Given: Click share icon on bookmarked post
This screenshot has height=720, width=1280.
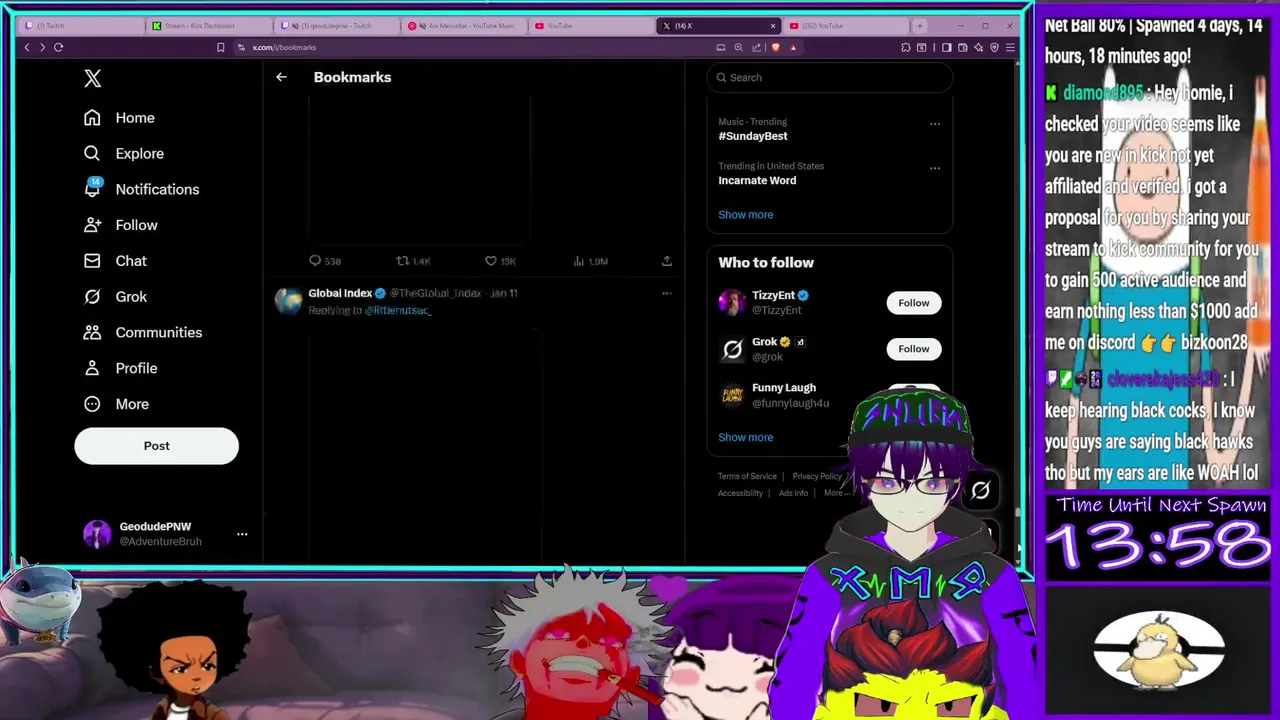Looking at the screenshot, I should [x=667, y=261].
